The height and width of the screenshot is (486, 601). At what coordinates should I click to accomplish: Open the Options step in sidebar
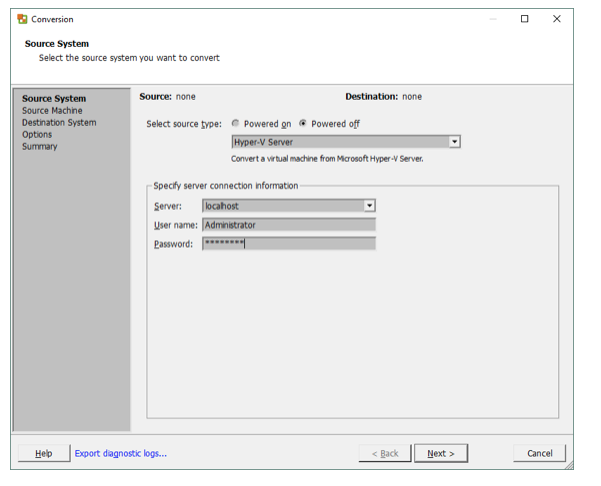coord(37,134)
